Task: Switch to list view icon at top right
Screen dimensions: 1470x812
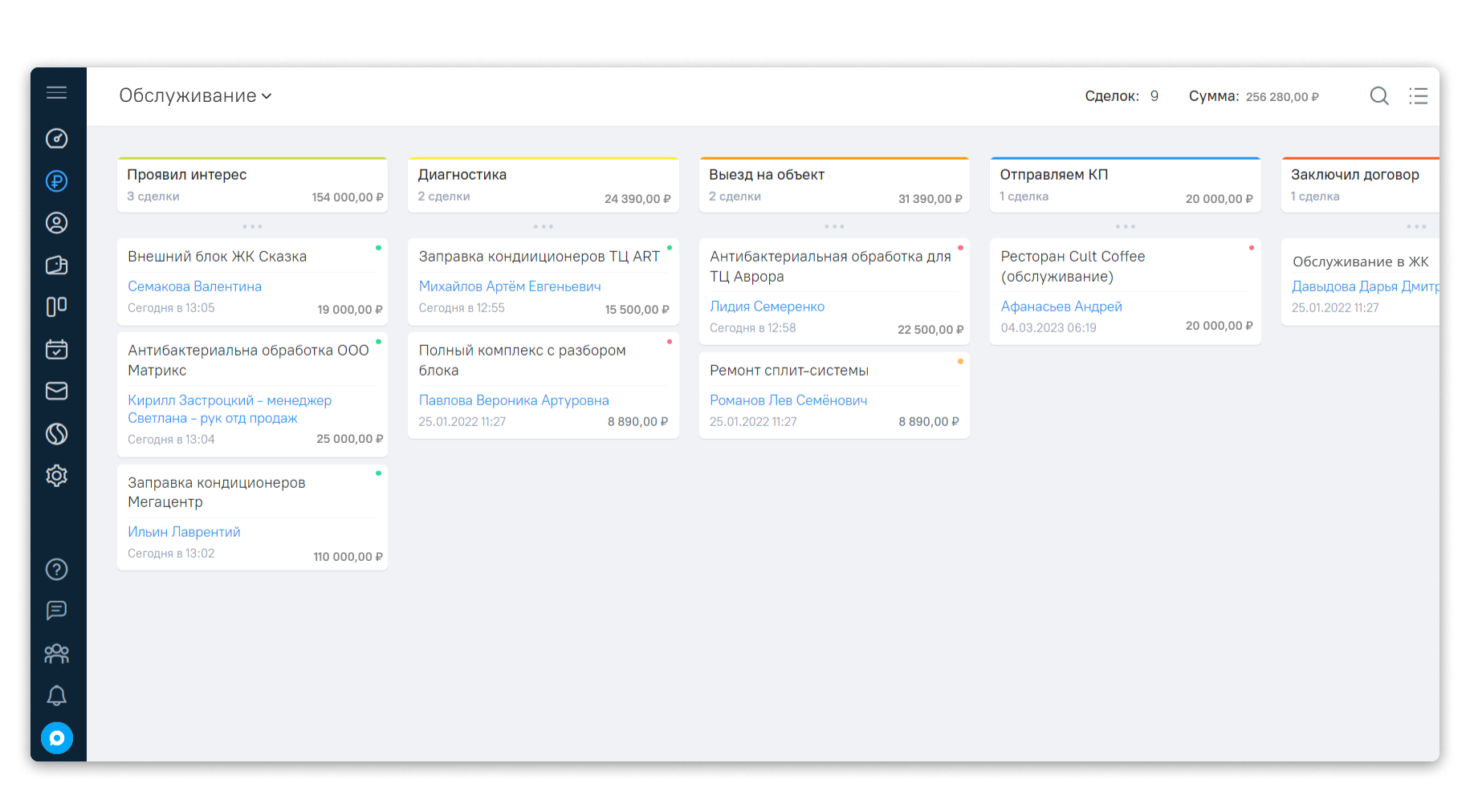Action: click(x=1419, y=96)
